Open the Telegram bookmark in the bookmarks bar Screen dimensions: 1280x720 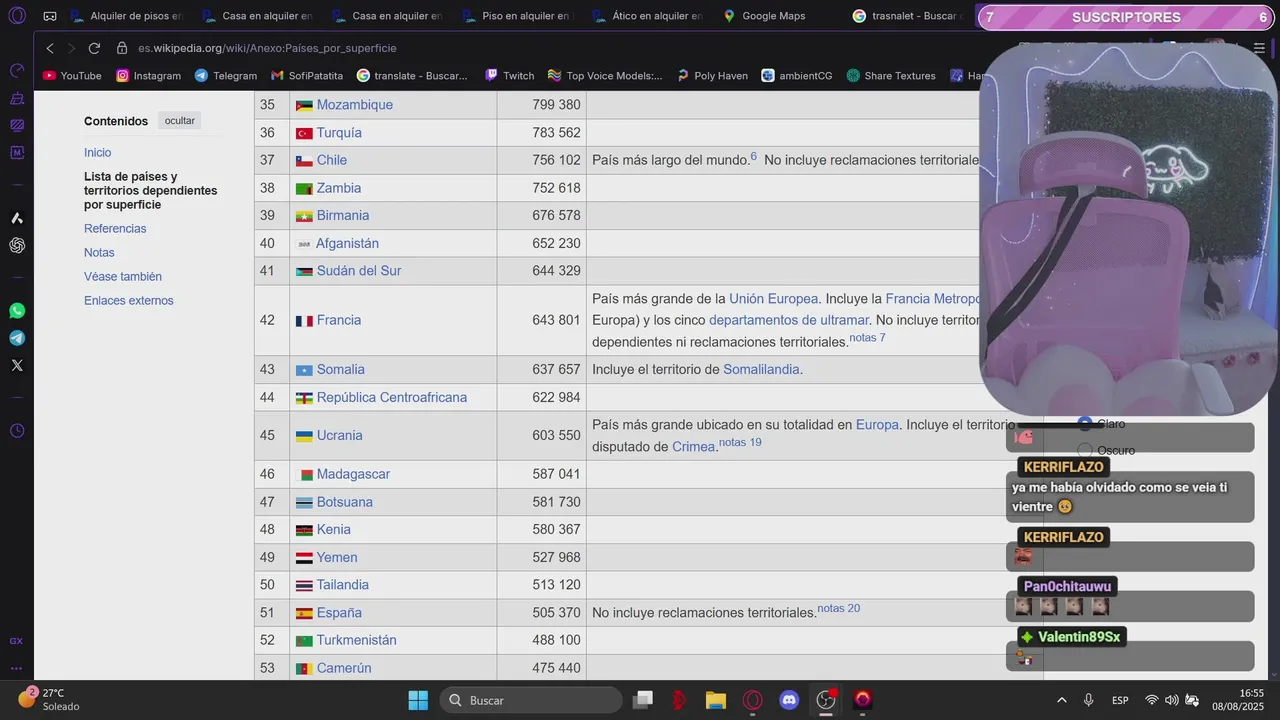[x=226, y=76]
